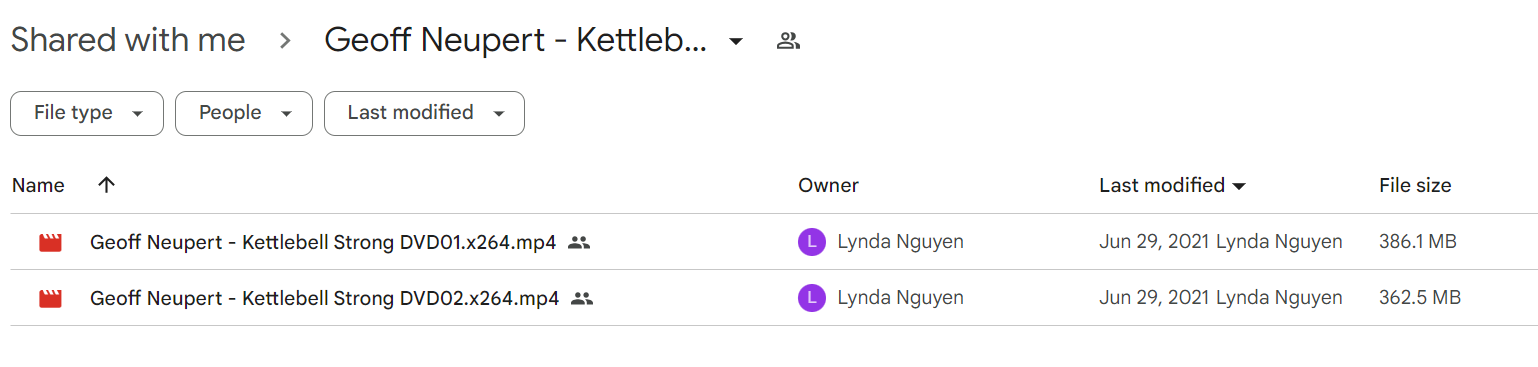Open Geoff Neupert - Kettlebell Strong DVD02.x264.mp4

click(324, 298)
